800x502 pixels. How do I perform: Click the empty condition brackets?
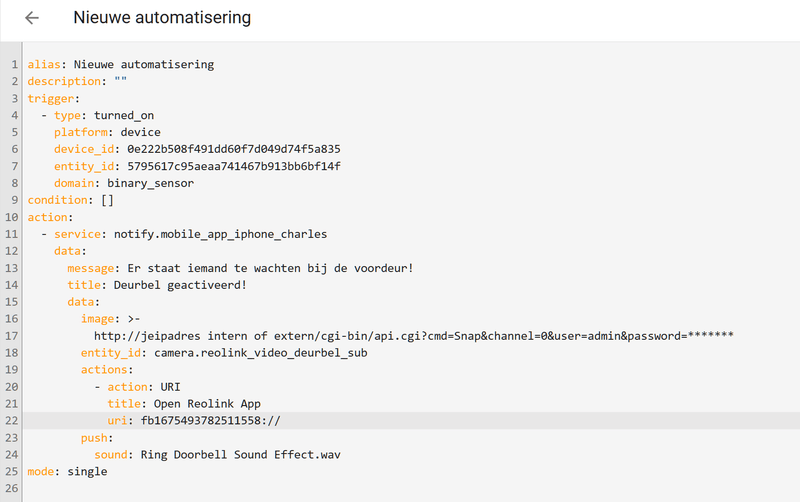[x=107, y=200]
